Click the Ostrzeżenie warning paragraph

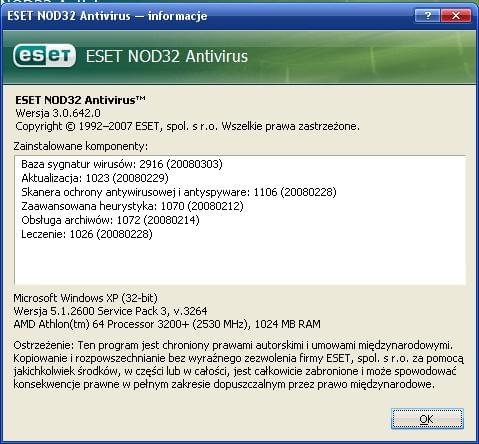[x=238, y=365]
